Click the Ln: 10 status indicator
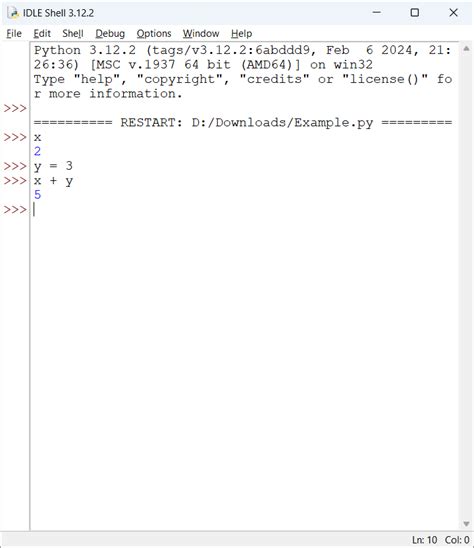Screen dimensions: 474x548 click(x=424, y=540)
